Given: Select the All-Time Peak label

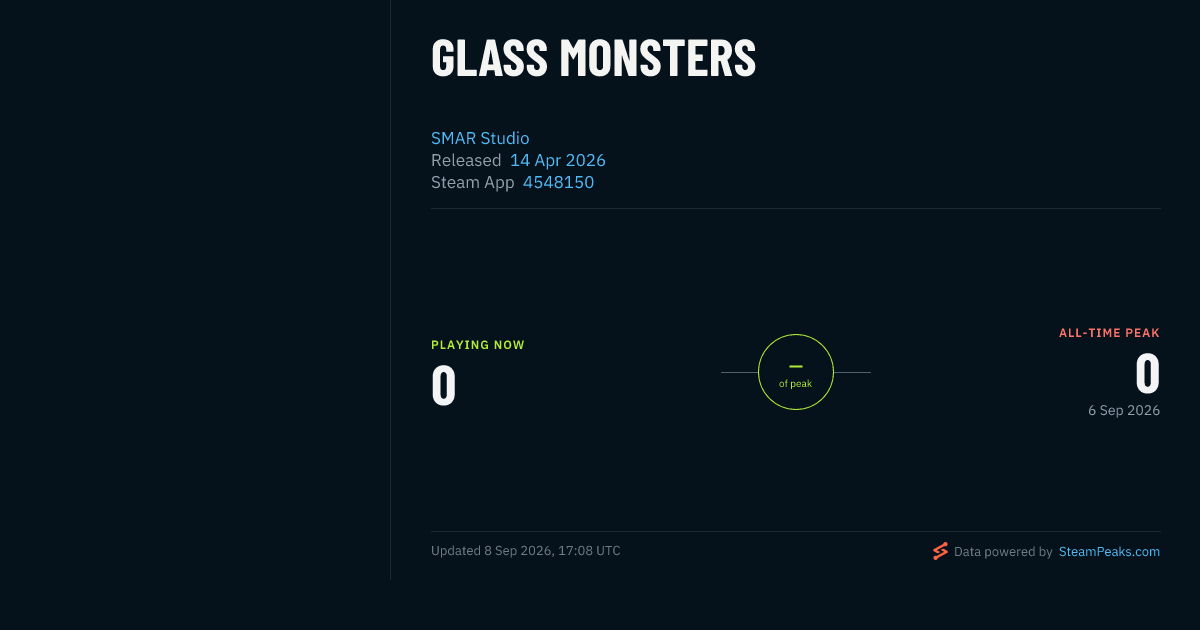Looking at the screenshot, I should point(1109,333).
